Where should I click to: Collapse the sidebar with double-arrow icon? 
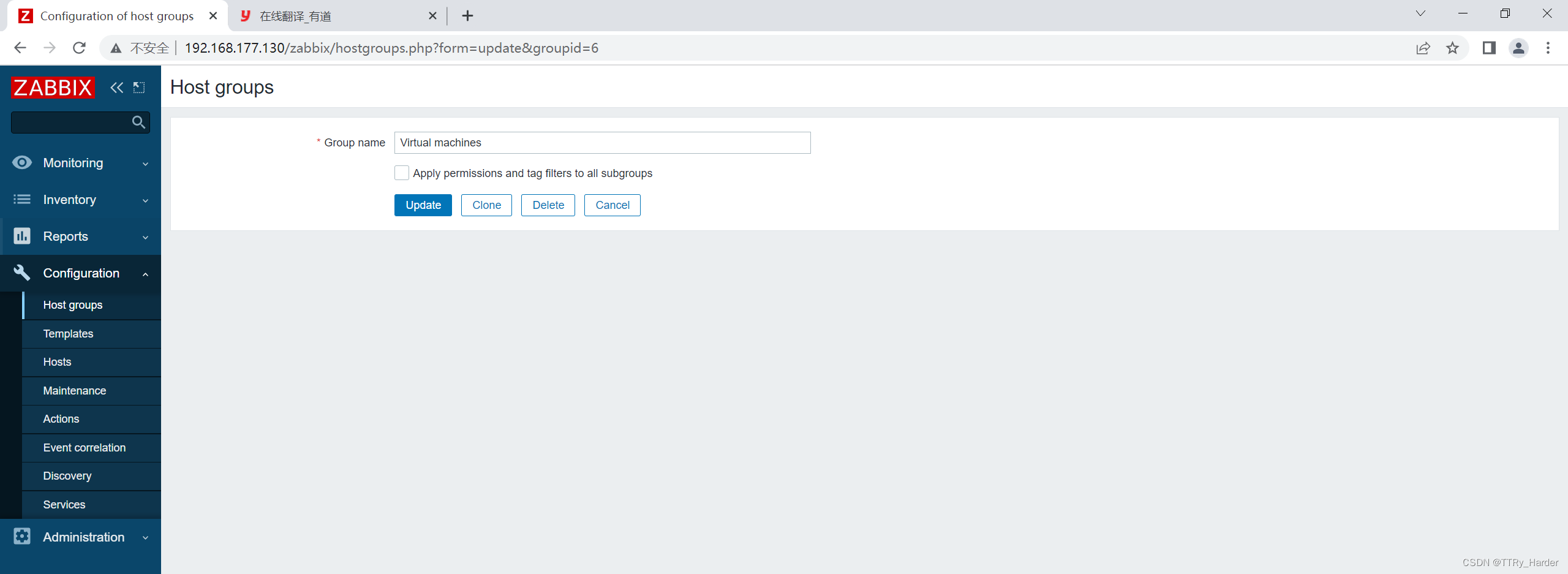click(x=117, y=88)
